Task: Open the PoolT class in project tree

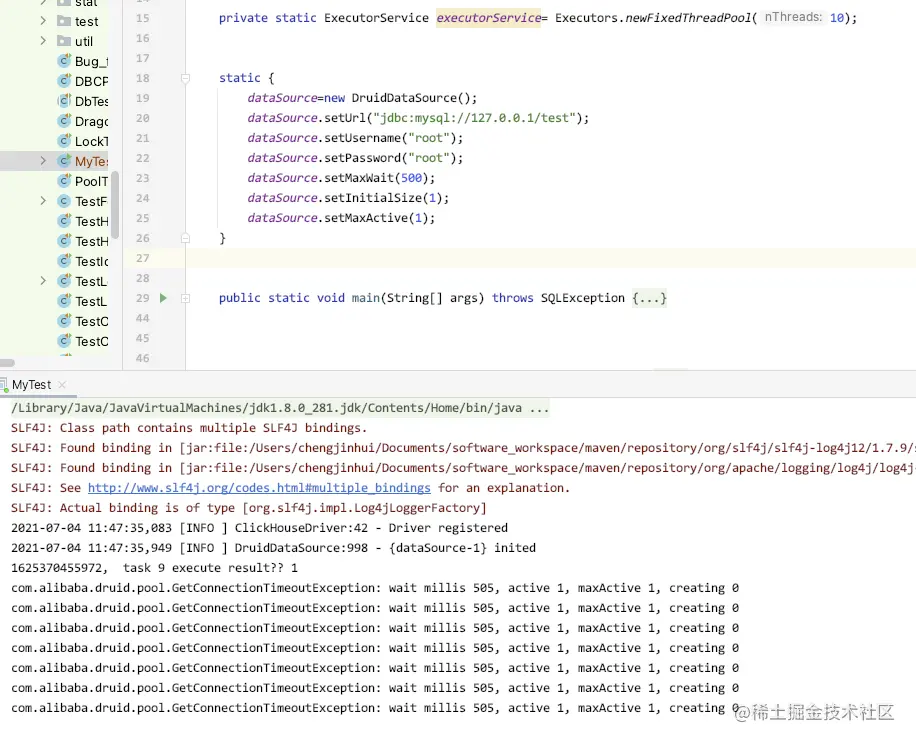Action: click(x=91, y=182)
